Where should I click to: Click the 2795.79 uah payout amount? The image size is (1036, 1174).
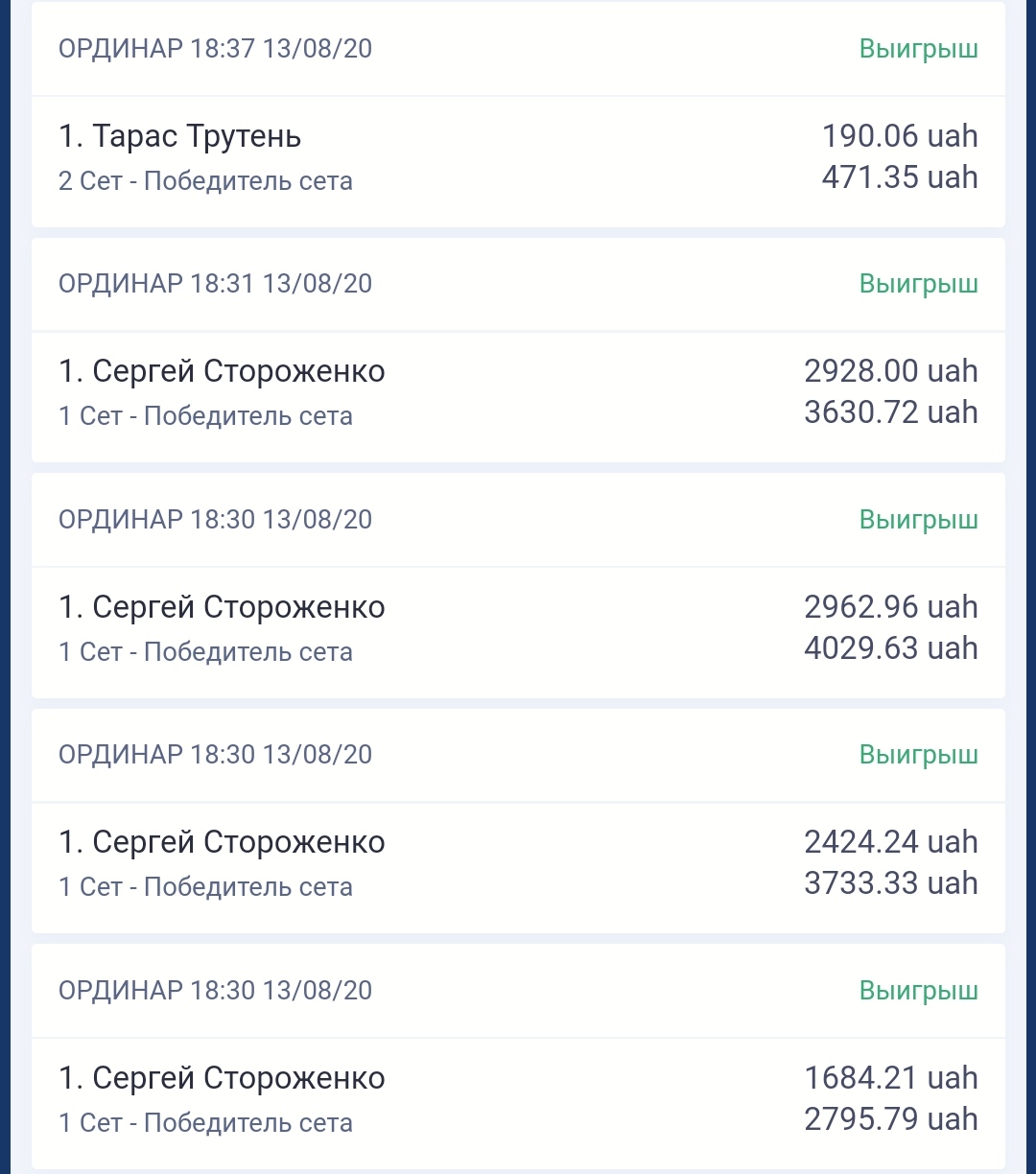(891, 1119)
